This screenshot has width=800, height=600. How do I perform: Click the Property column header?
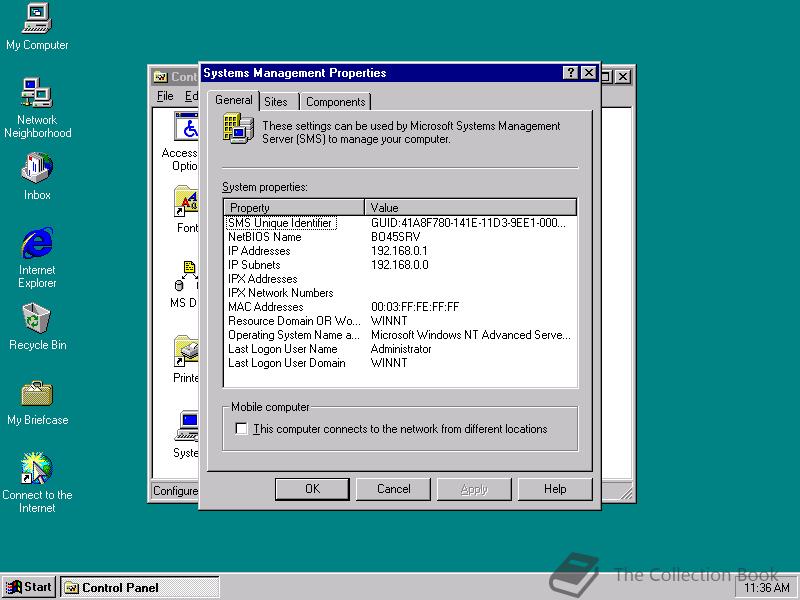point(294,207)
